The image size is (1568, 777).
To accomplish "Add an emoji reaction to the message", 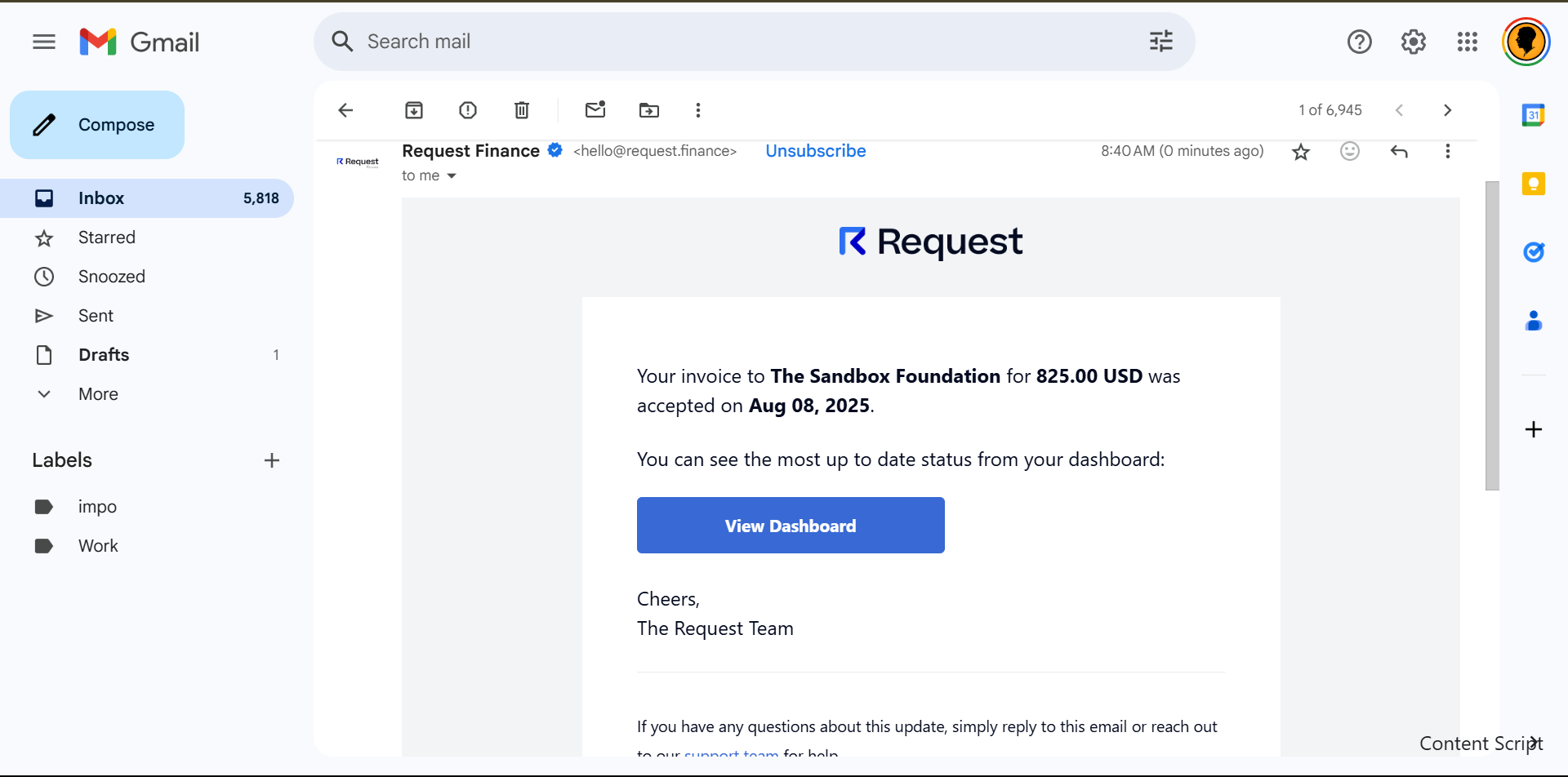I will 1350,151.
